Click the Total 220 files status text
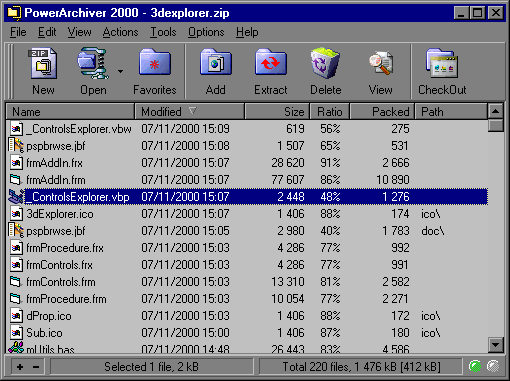The image size is (510, 381). 361,367
